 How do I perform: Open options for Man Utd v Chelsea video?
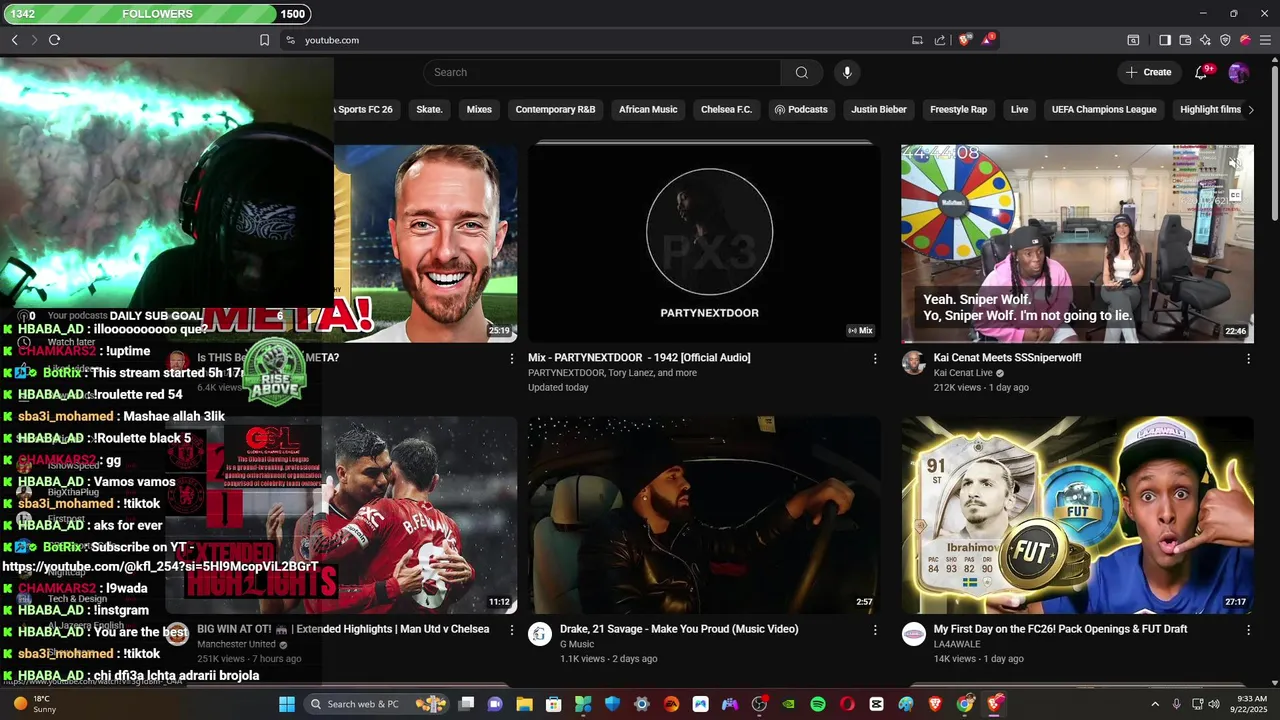pos(512,630)
